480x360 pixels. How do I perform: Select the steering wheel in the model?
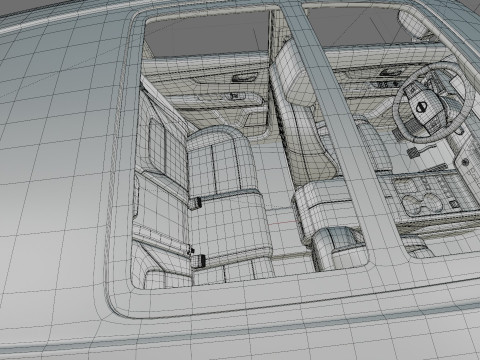pyautogui.click(x=435, y=103)
